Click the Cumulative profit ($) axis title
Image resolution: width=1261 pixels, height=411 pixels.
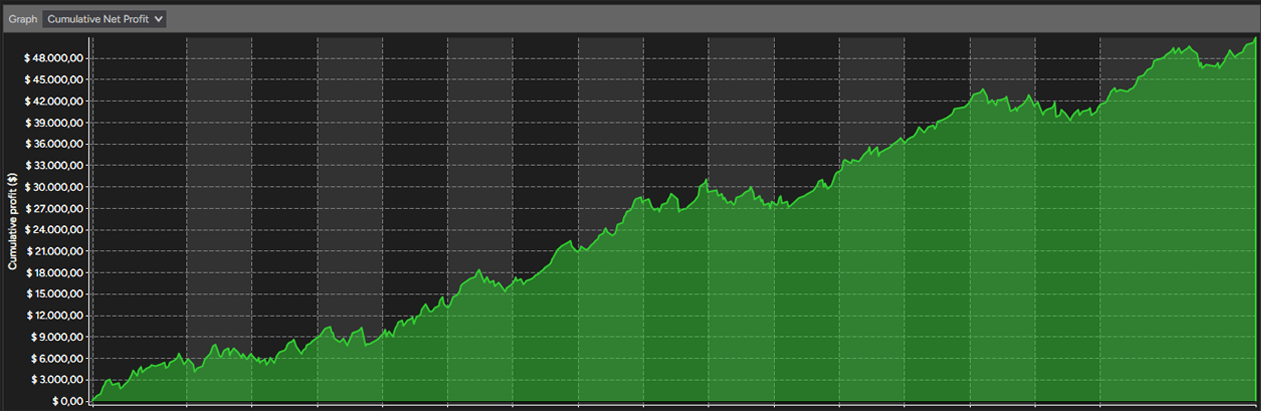click(12, 222)
